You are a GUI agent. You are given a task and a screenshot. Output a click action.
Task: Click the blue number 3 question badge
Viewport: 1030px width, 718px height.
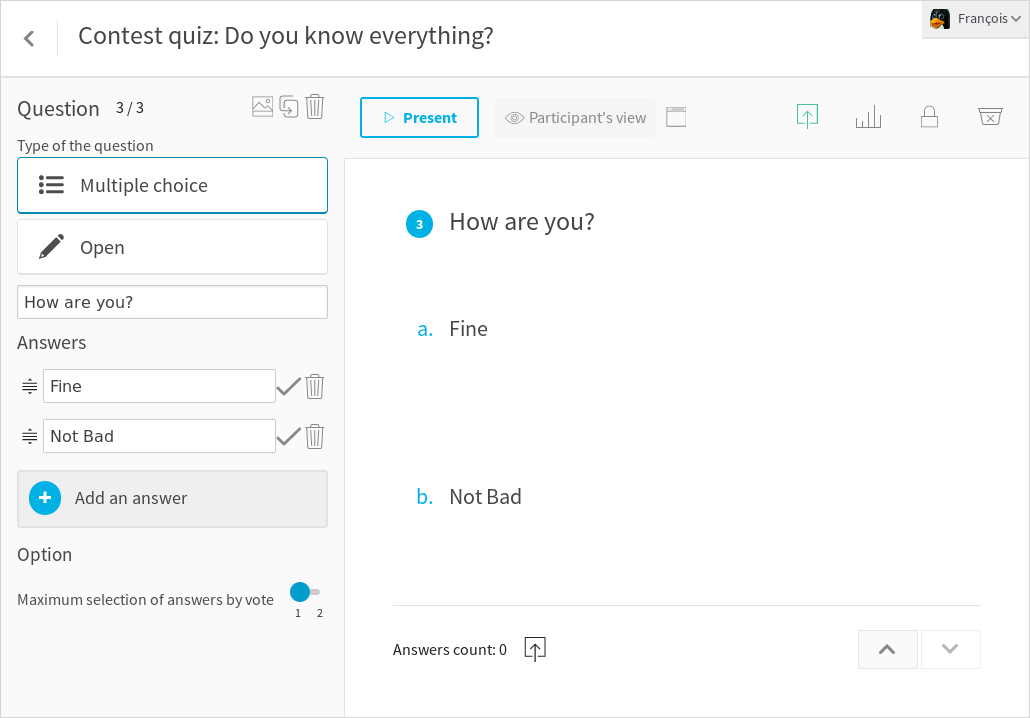[x=420, y=224]
